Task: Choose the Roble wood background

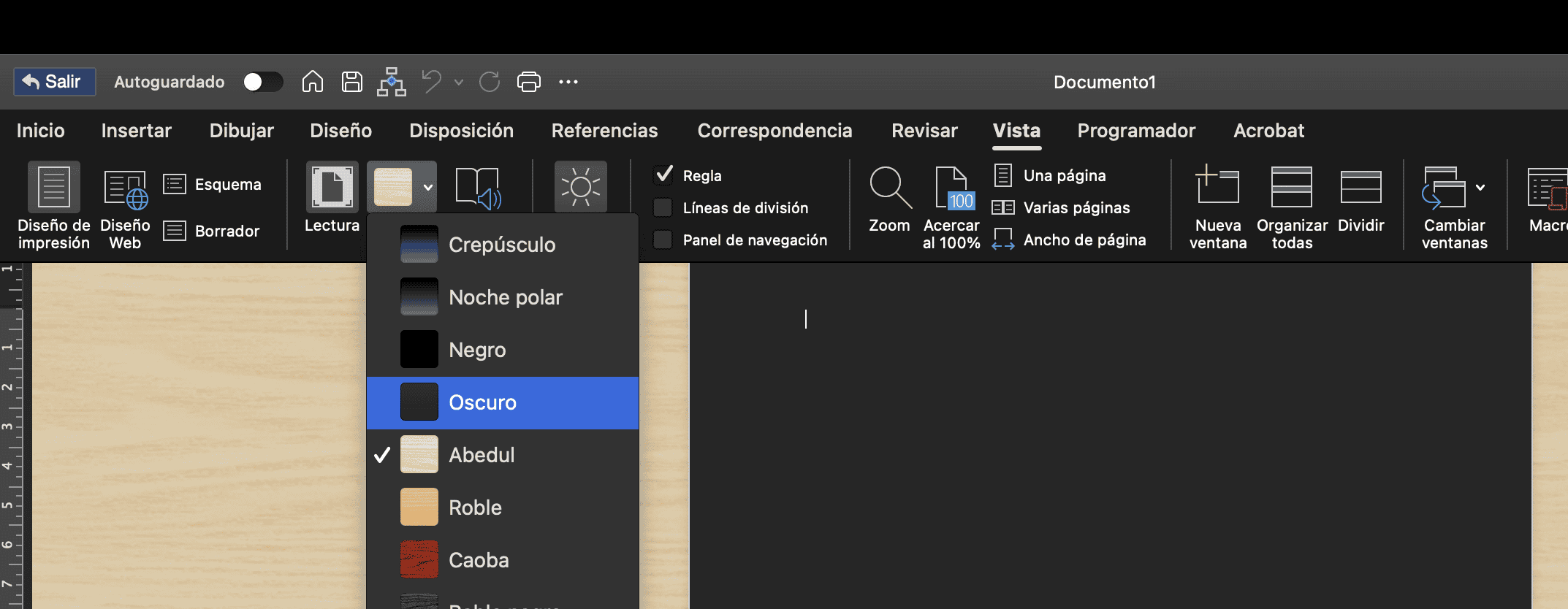Action: click(503, 507)
